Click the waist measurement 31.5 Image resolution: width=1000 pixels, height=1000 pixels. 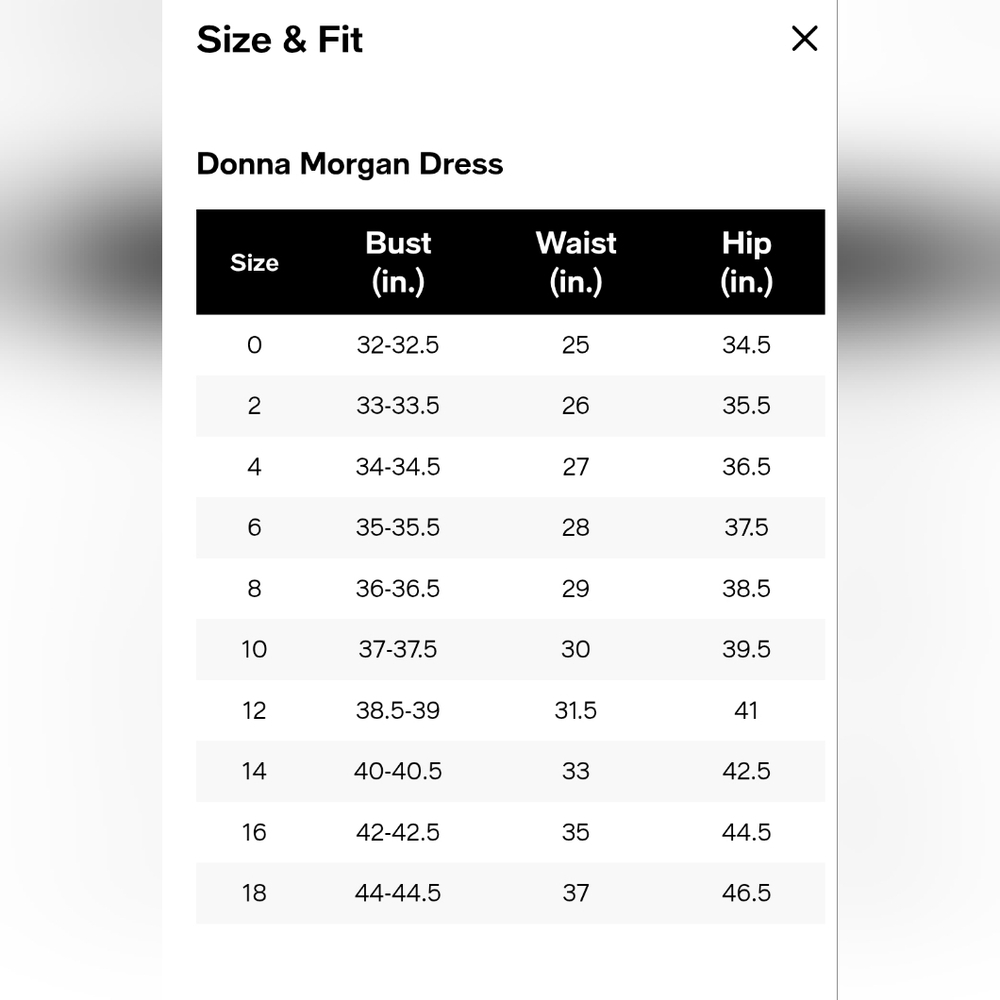tap(576, 711)
